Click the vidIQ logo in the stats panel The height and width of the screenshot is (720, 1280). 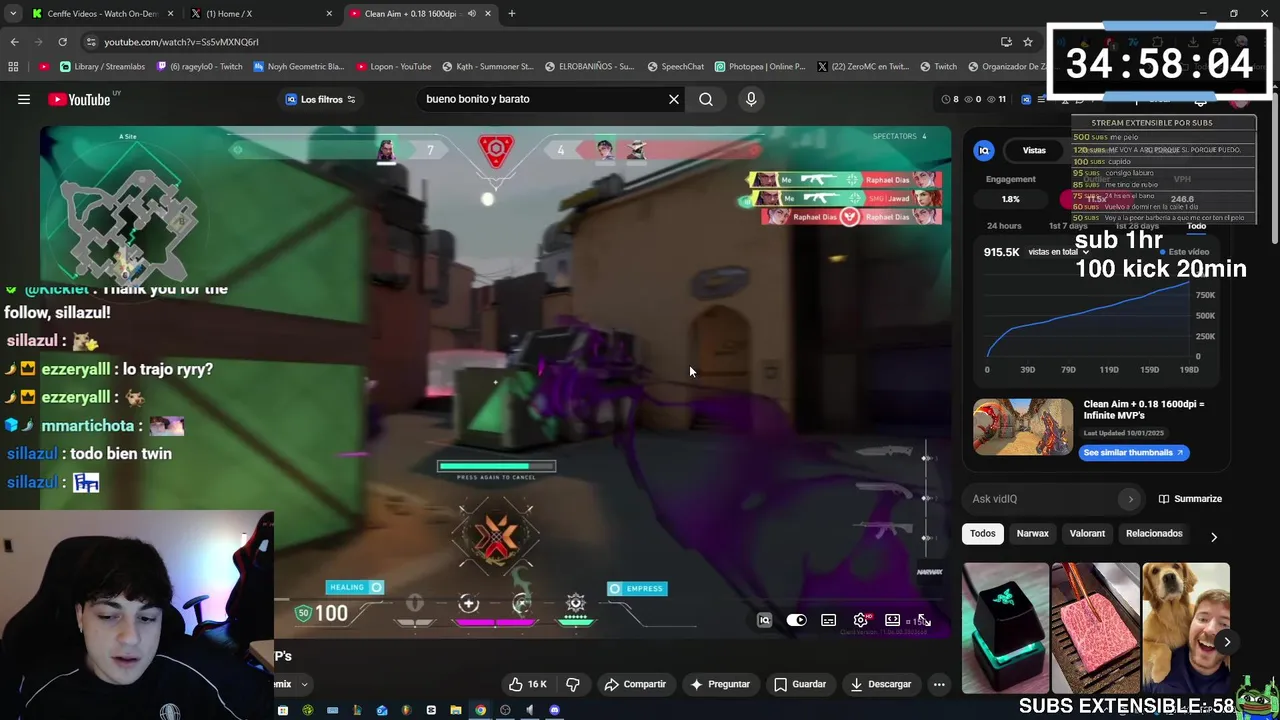(x=984, y=151)
